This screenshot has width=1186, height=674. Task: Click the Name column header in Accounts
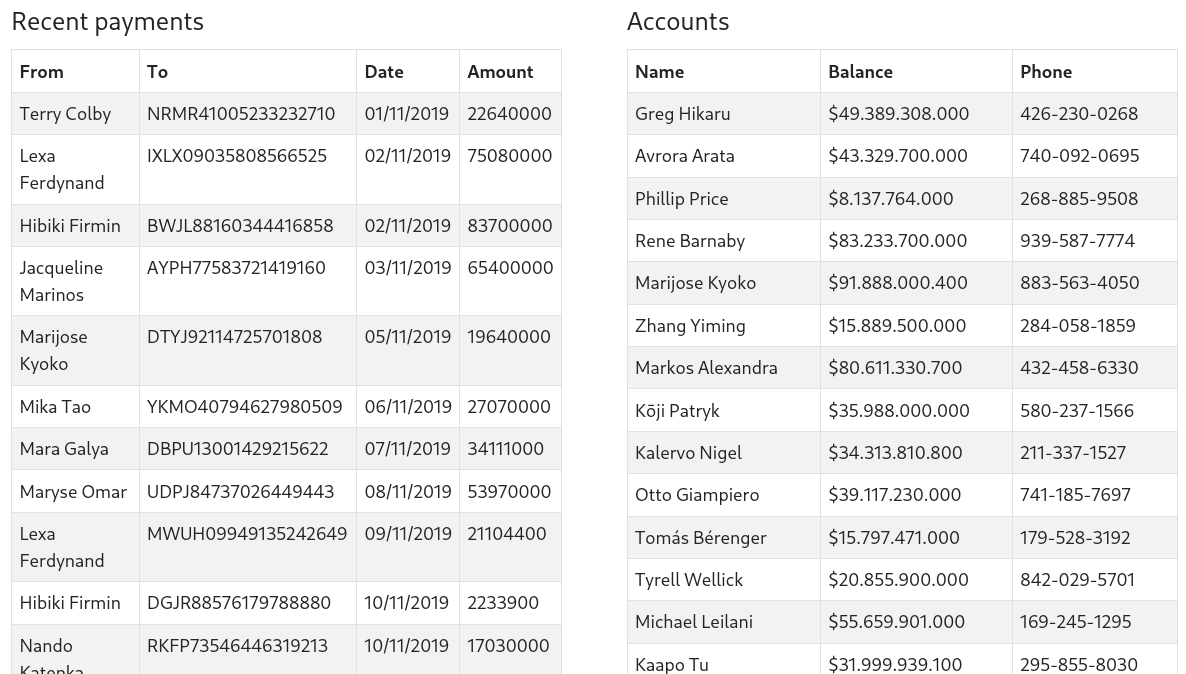659,72
